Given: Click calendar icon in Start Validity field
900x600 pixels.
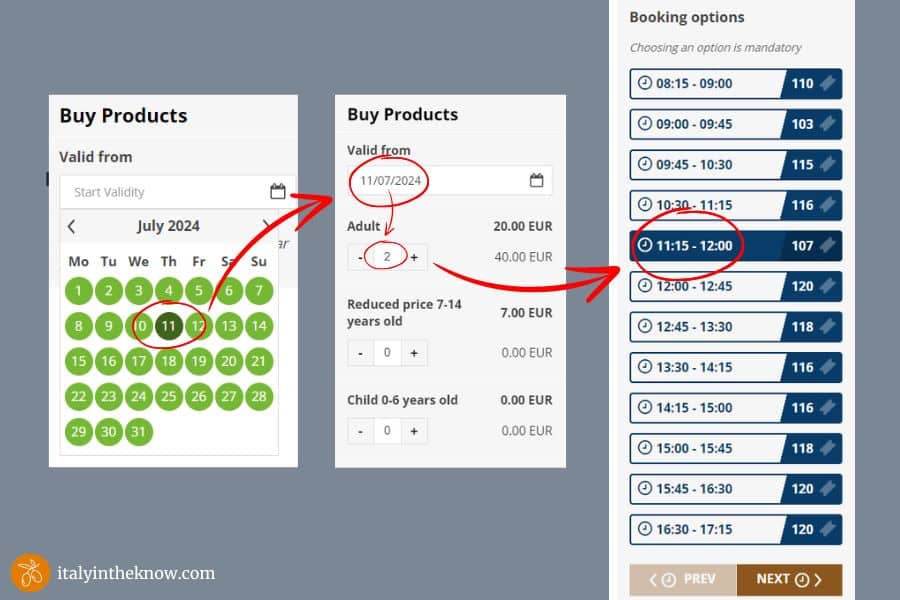Looking at the screenshot, I should point(277,192).
